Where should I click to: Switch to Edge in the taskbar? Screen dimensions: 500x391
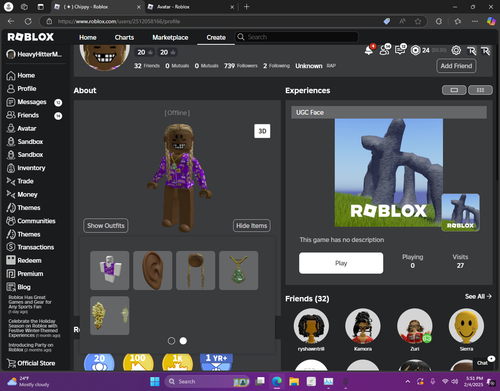[277, 381]
